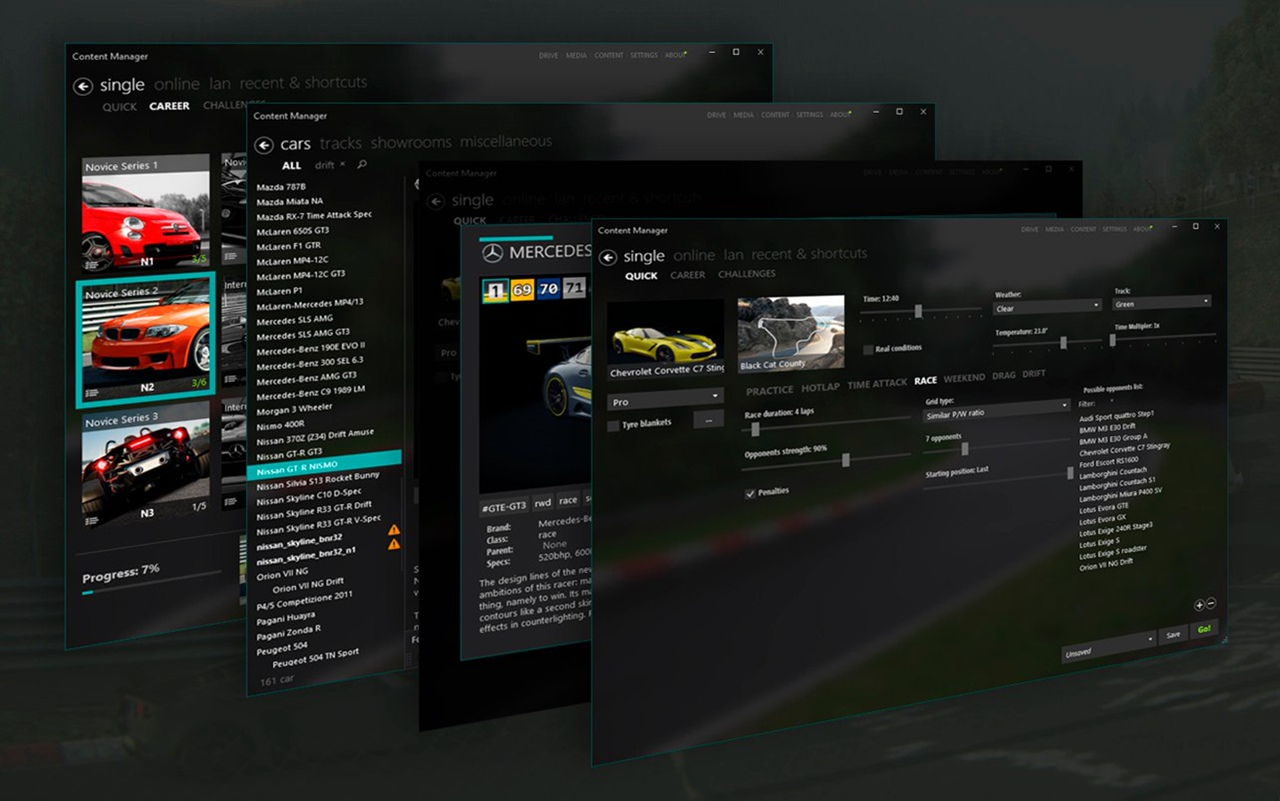
Task: Go back using the arrow beside 'single' in the quick race window
Action: click(x=607, y=258)
